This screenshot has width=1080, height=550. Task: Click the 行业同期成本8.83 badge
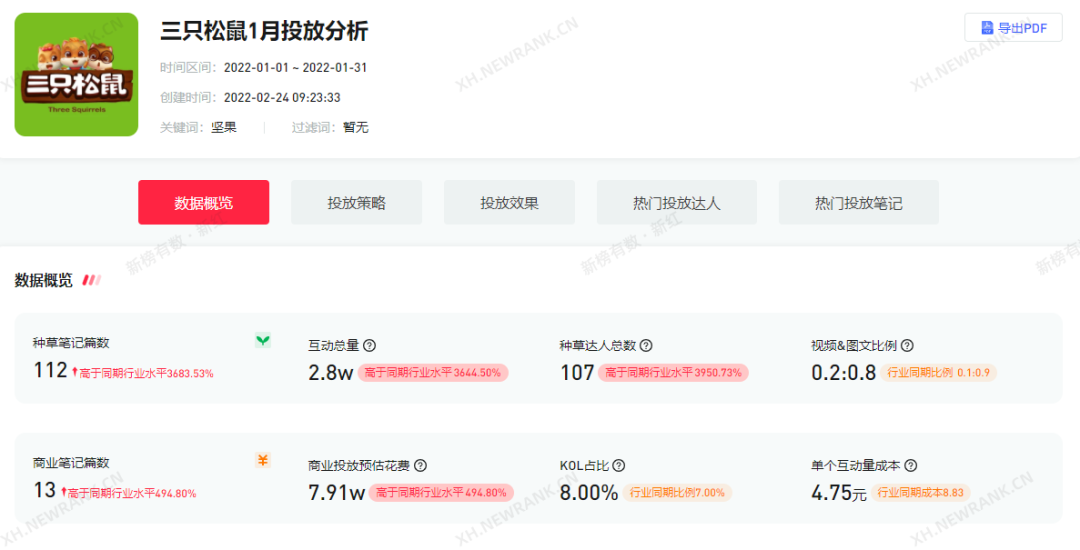(920, 492)
